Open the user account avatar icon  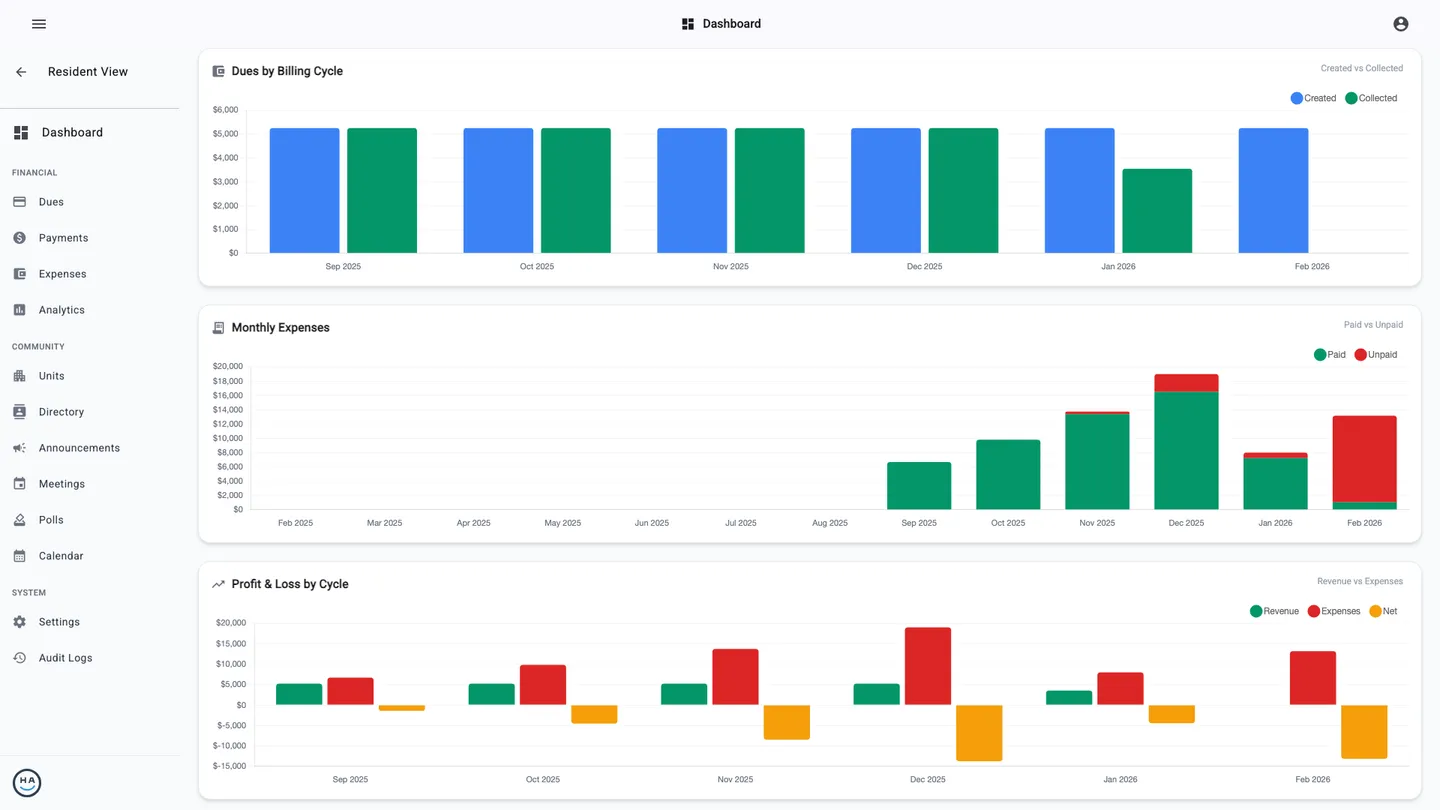tap(1401, 24)
